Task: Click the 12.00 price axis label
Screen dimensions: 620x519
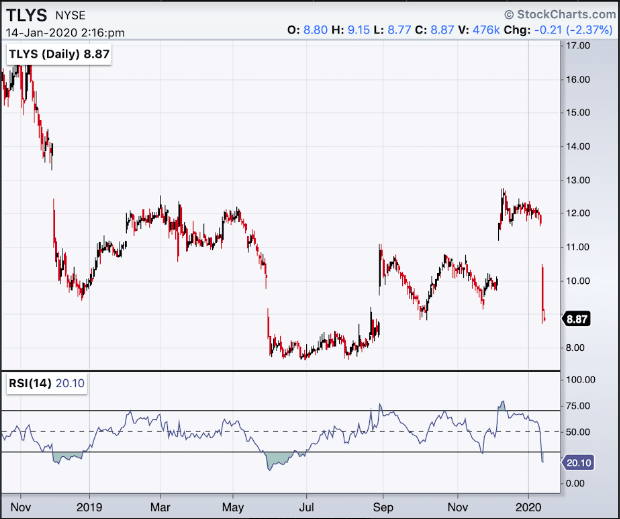Action: 578,213
